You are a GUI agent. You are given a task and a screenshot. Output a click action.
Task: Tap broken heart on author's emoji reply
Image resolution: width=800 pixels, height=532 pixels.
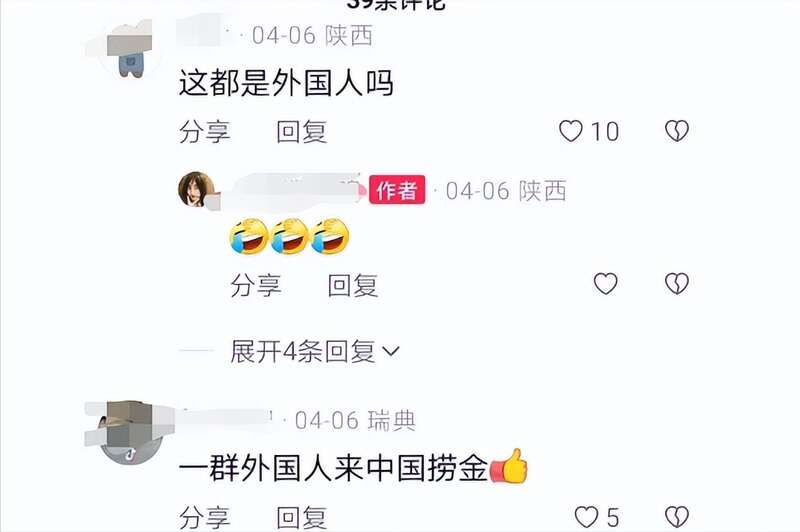pos(677,284)
